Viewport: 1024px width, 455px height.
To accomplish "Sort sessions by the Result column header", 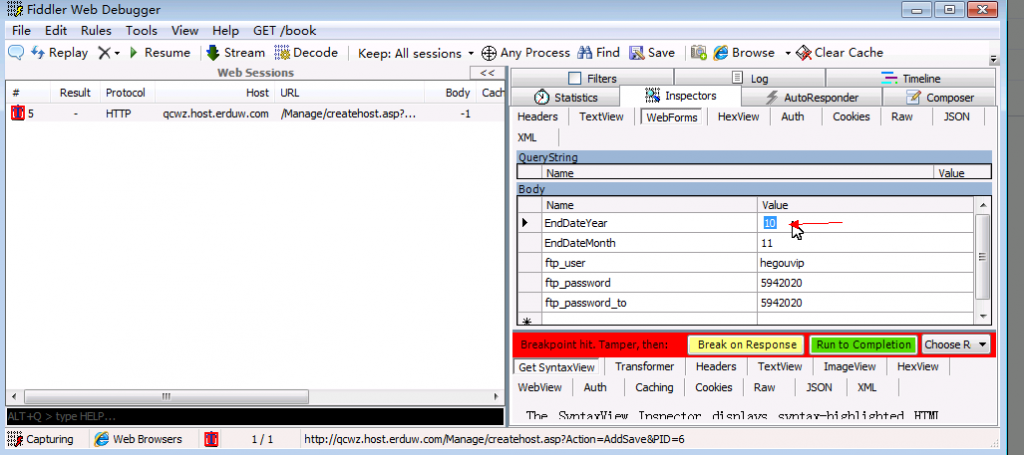I will pos(75,93).
